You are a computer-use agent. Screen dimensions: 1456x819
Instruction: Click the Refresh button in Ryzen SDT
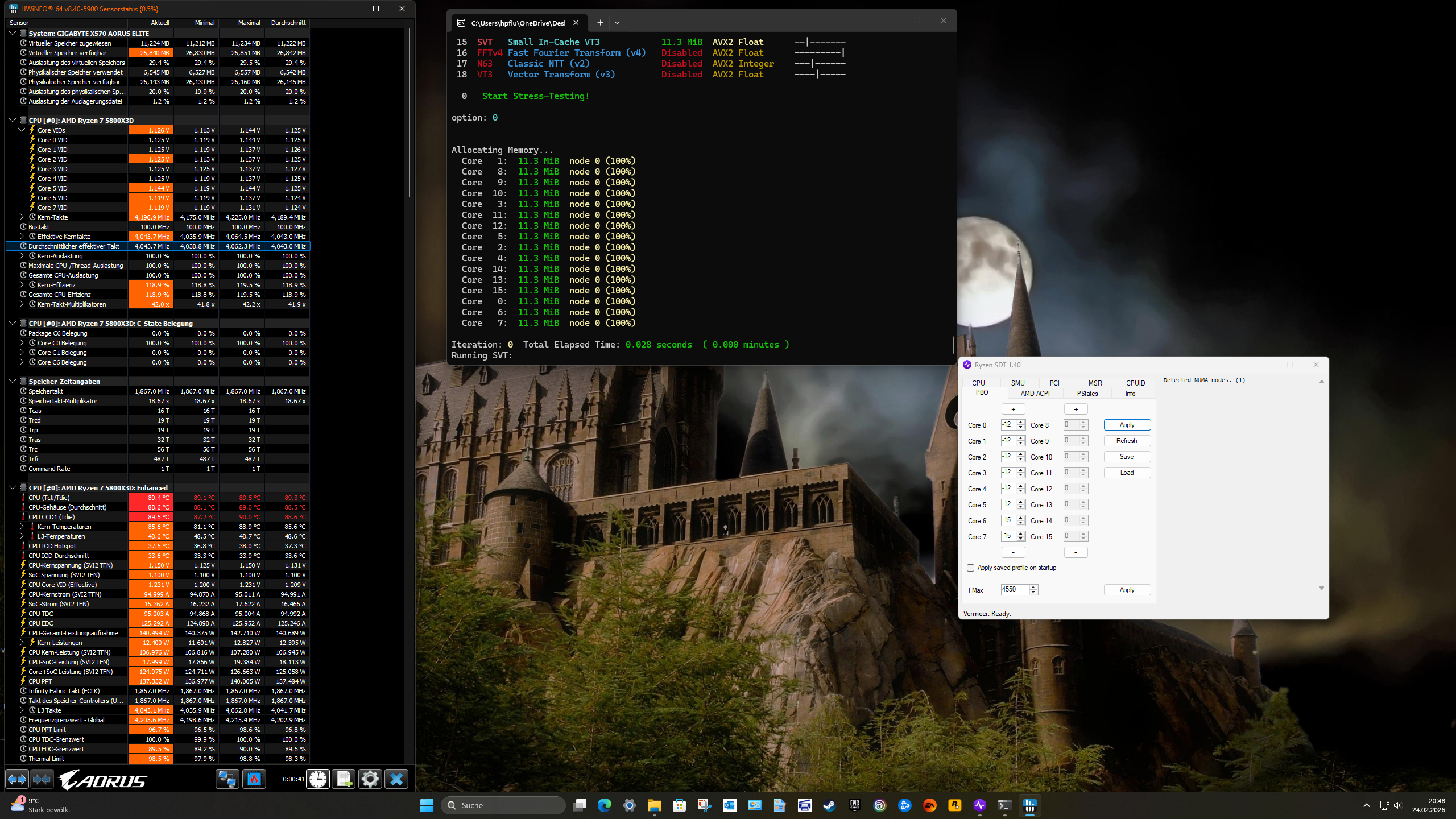(x=1127, y=440)
